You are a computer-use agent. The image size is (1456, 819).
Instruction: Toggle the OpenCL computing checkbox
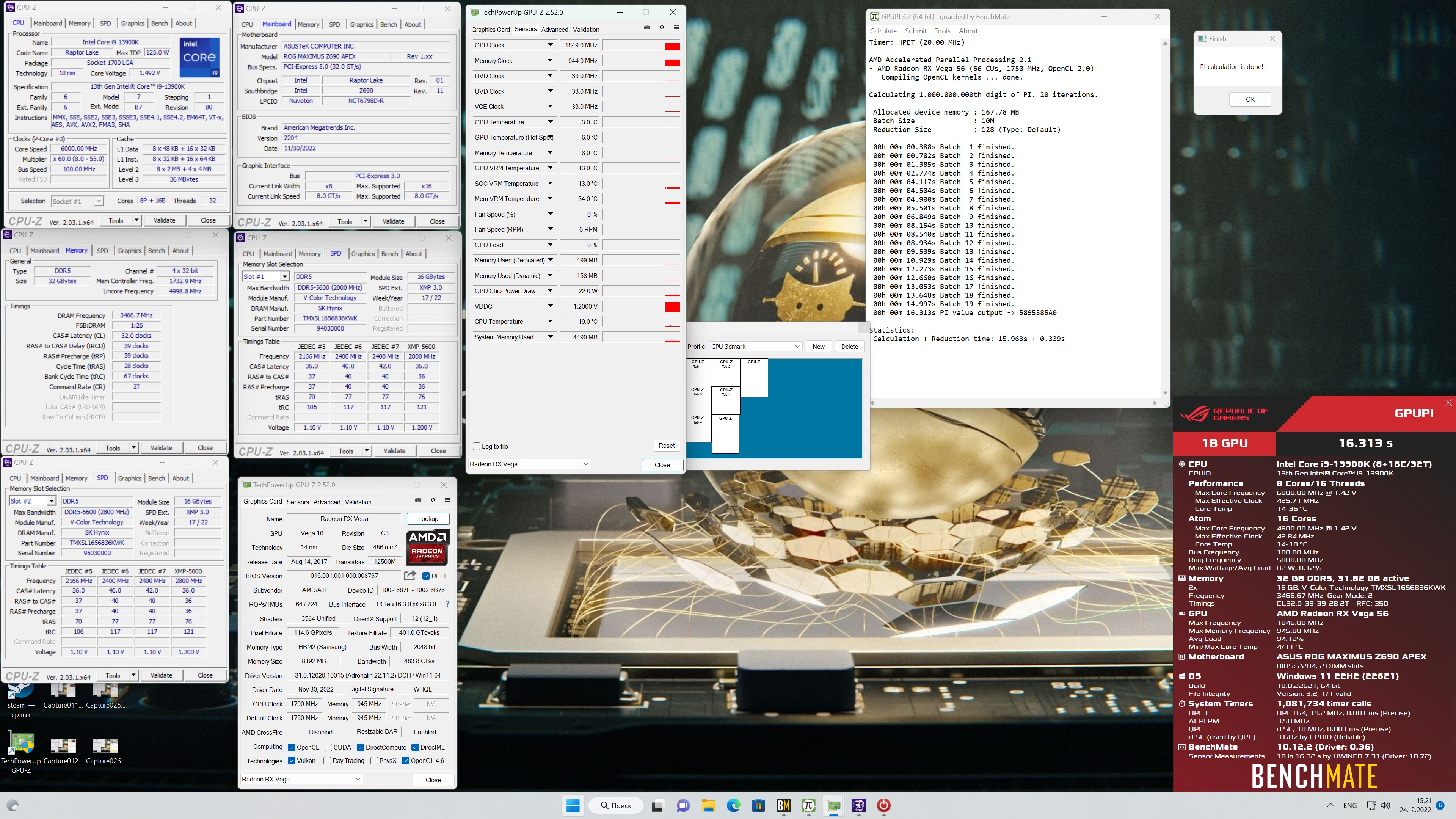coord(292,747)
